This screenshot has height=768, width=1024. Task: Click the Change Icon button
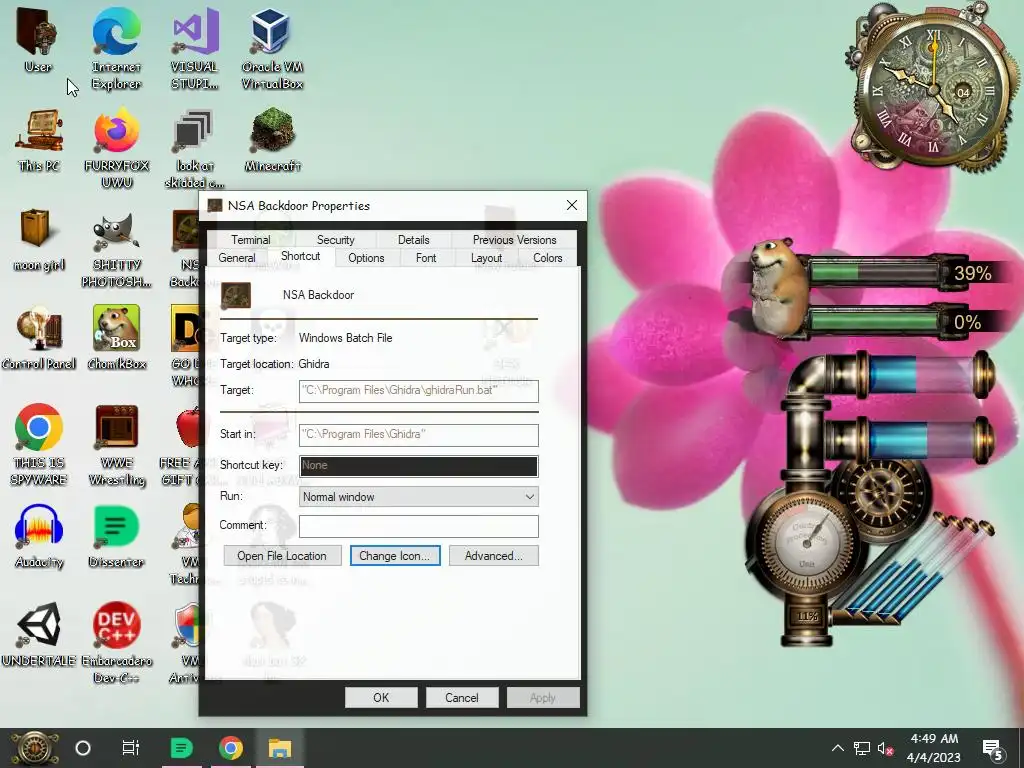pos(395,556)
